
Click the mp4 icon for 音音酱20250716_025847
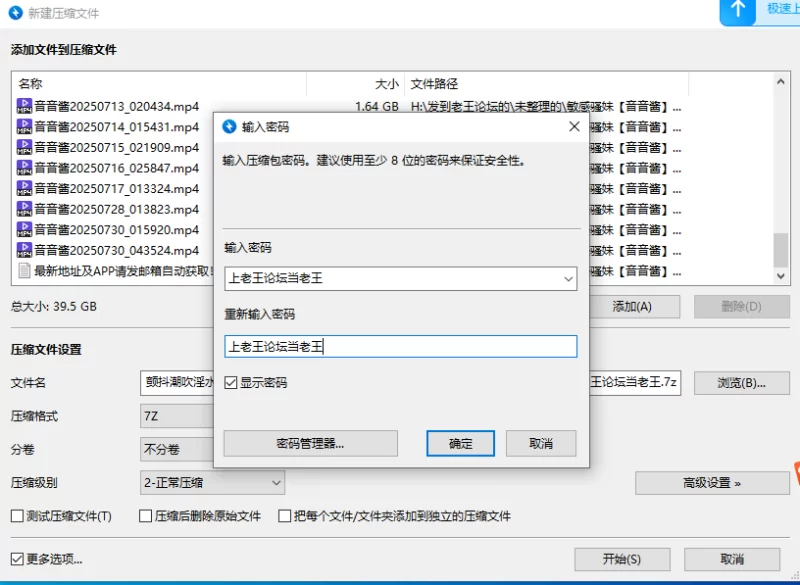(x=24, y=168)
